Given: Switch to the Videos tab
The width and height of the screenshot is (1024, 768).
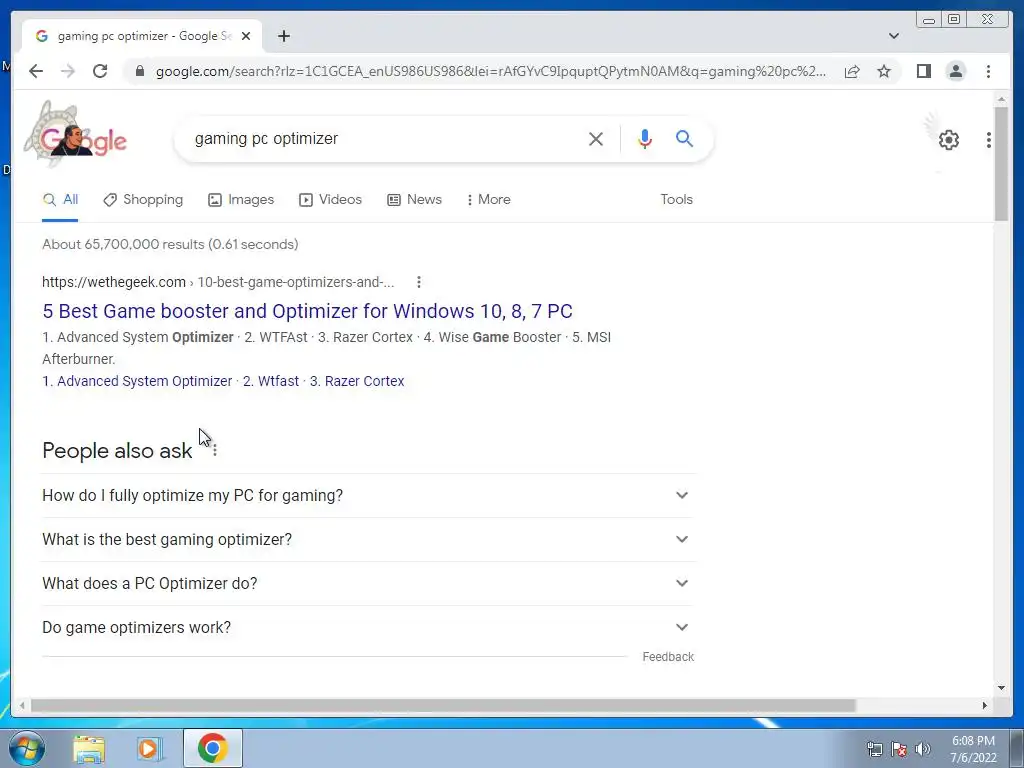Looking at the screenshot, I should 330,200.
